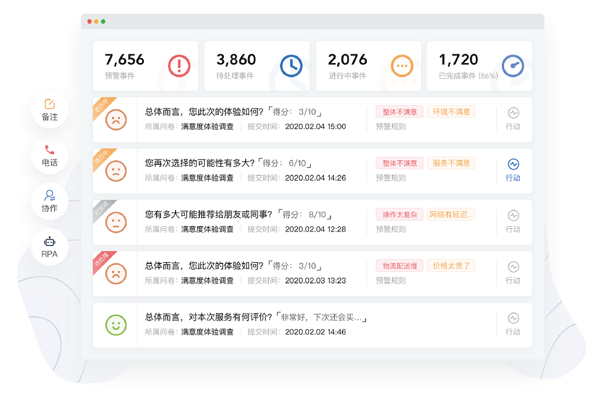
Task: Select the 价格太贵了 orange tag
Action: (x=451, y=266)
